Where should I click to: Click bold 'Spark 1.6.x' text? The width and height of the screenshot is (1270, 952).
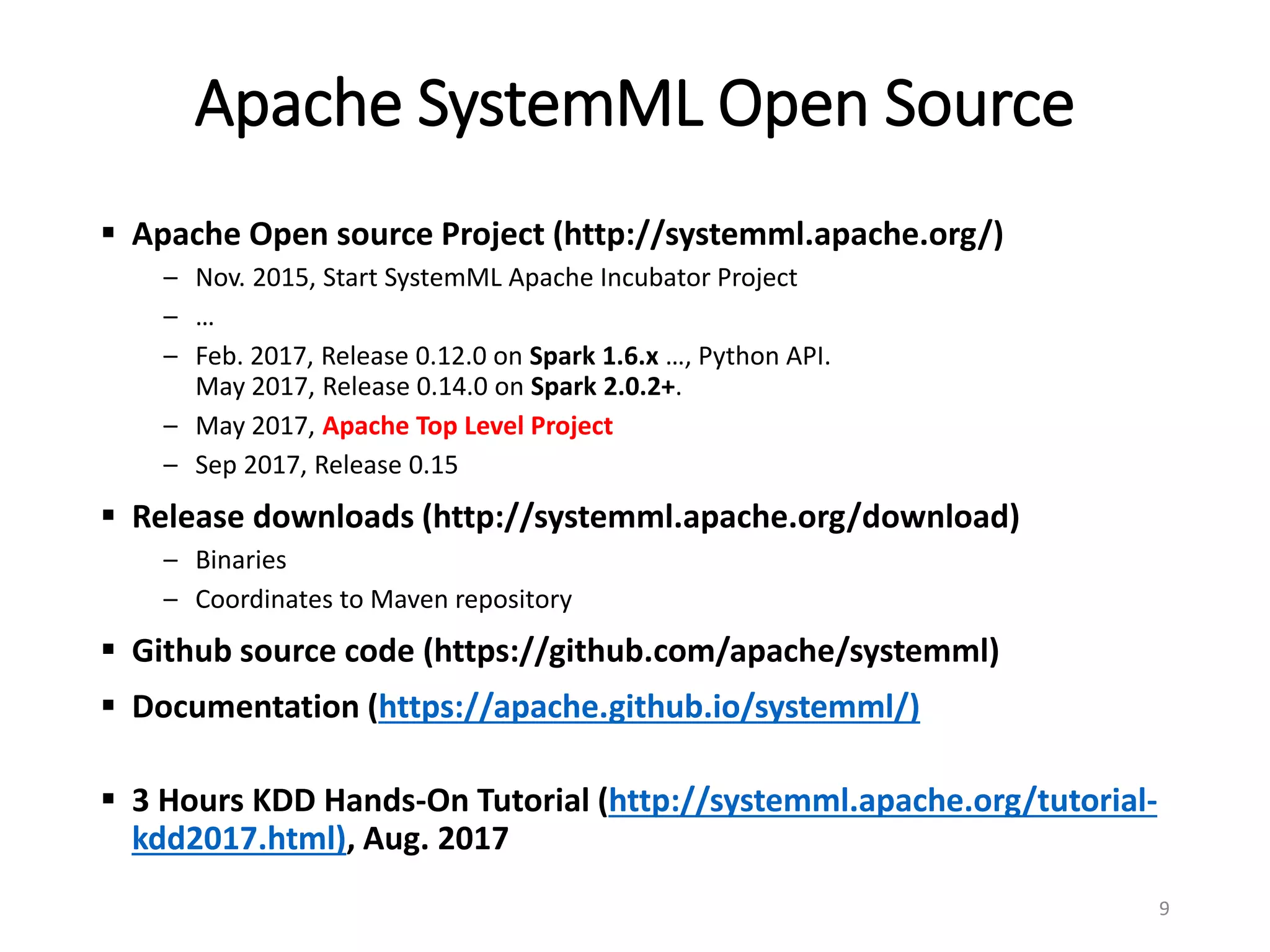tap(593, 356)
